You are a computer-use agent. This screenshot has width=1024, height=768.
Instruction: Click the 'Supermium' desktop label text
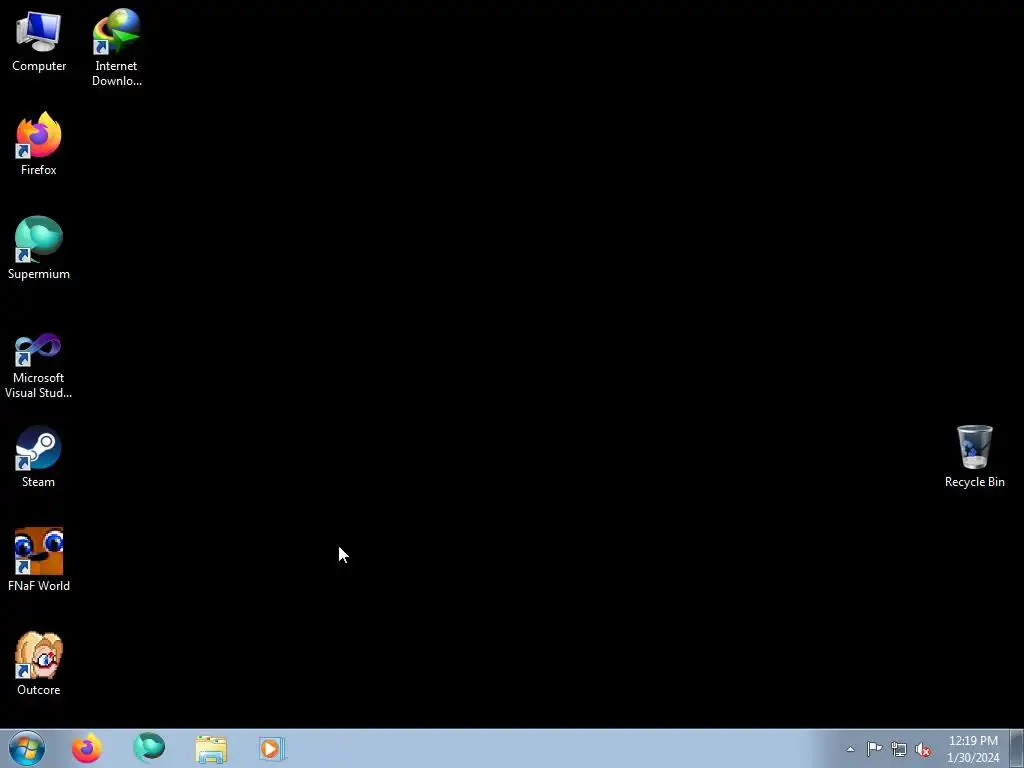point(39,274)
